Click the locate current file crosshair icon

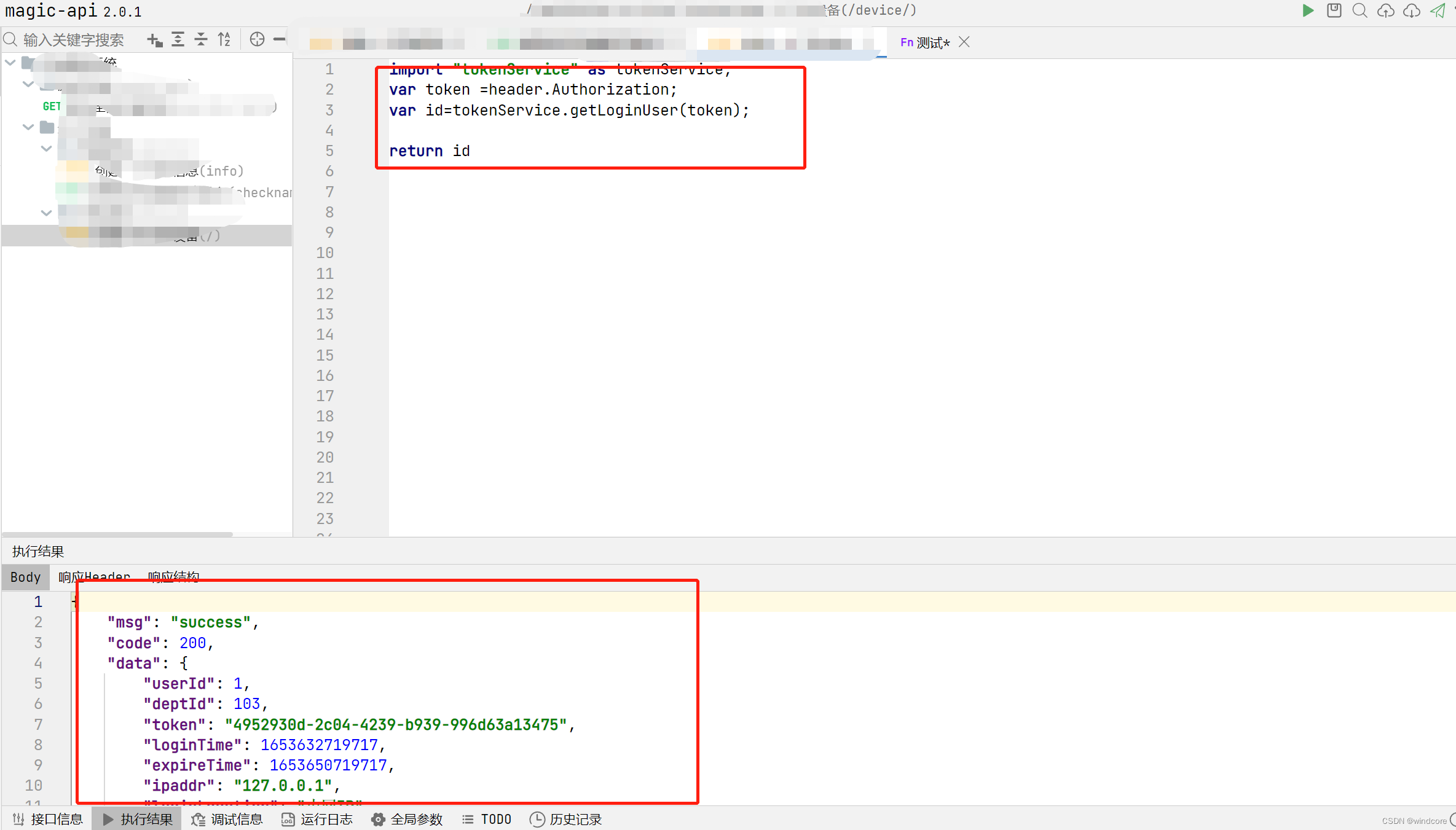[257, 40]
